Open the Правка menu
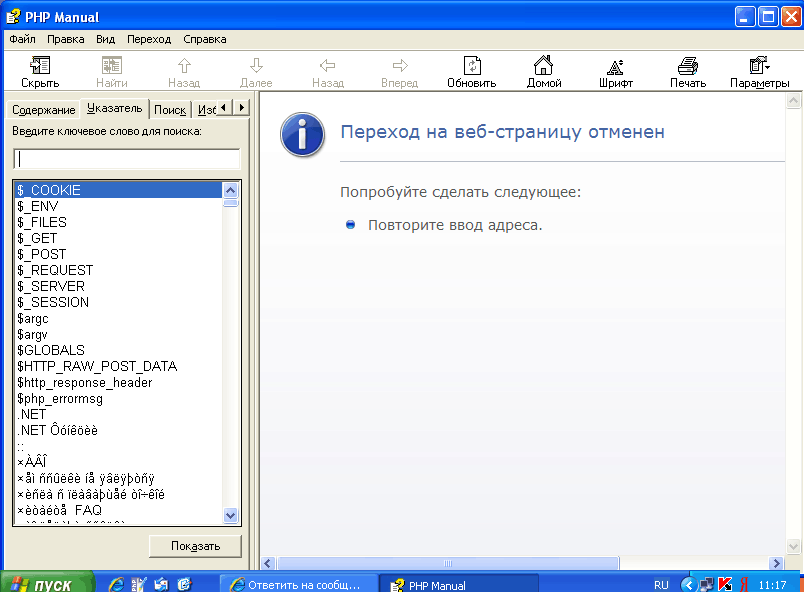Image resolution: width=804 pixels, height=592 pixels. coord(66,39)
